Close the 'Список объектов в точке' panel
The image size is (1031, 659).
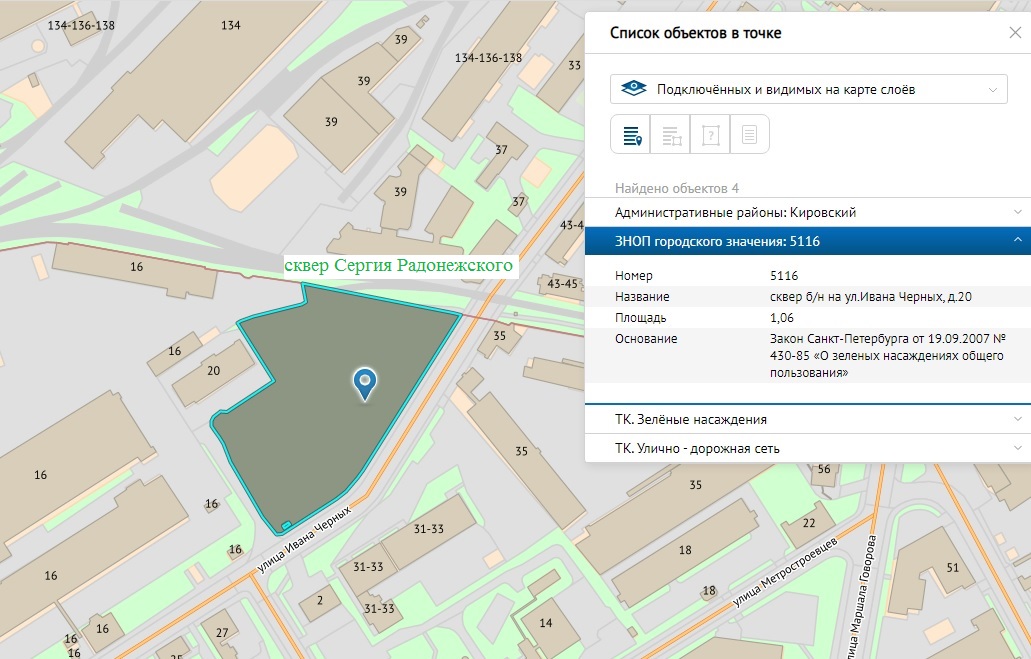point(1015,33)
